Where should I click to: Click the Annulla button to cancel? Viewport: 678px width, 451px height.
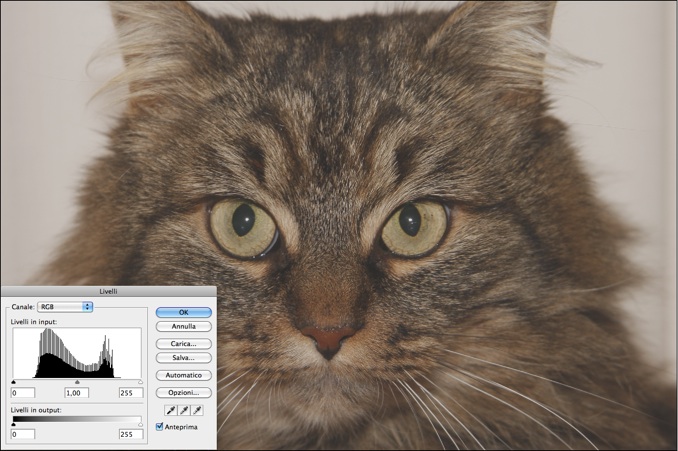click(x=183, y=327)
